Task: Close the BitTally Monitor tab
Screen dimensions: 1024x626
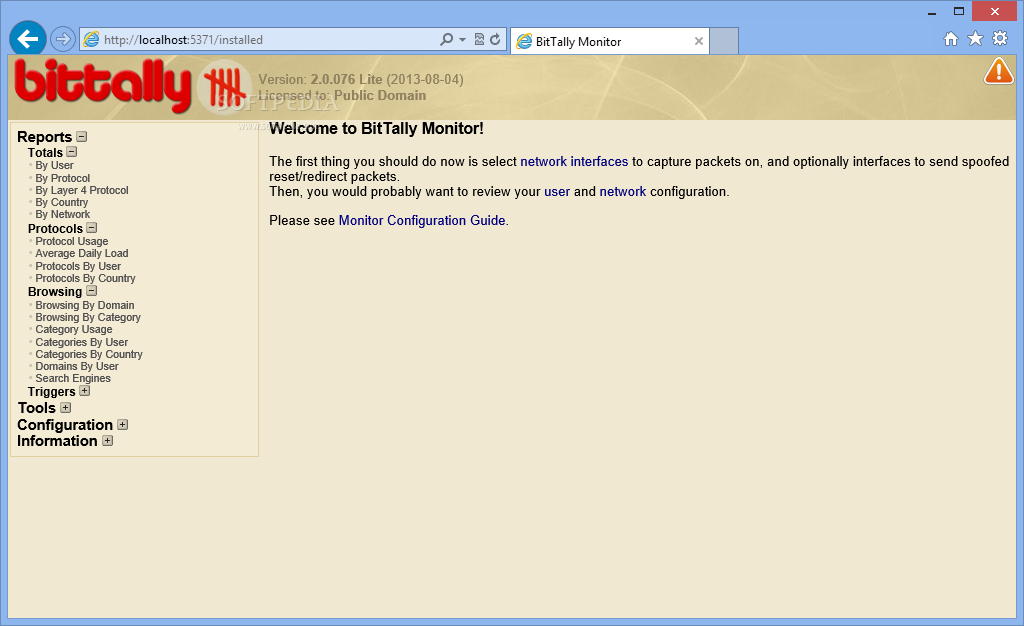Action: point(699,41)
